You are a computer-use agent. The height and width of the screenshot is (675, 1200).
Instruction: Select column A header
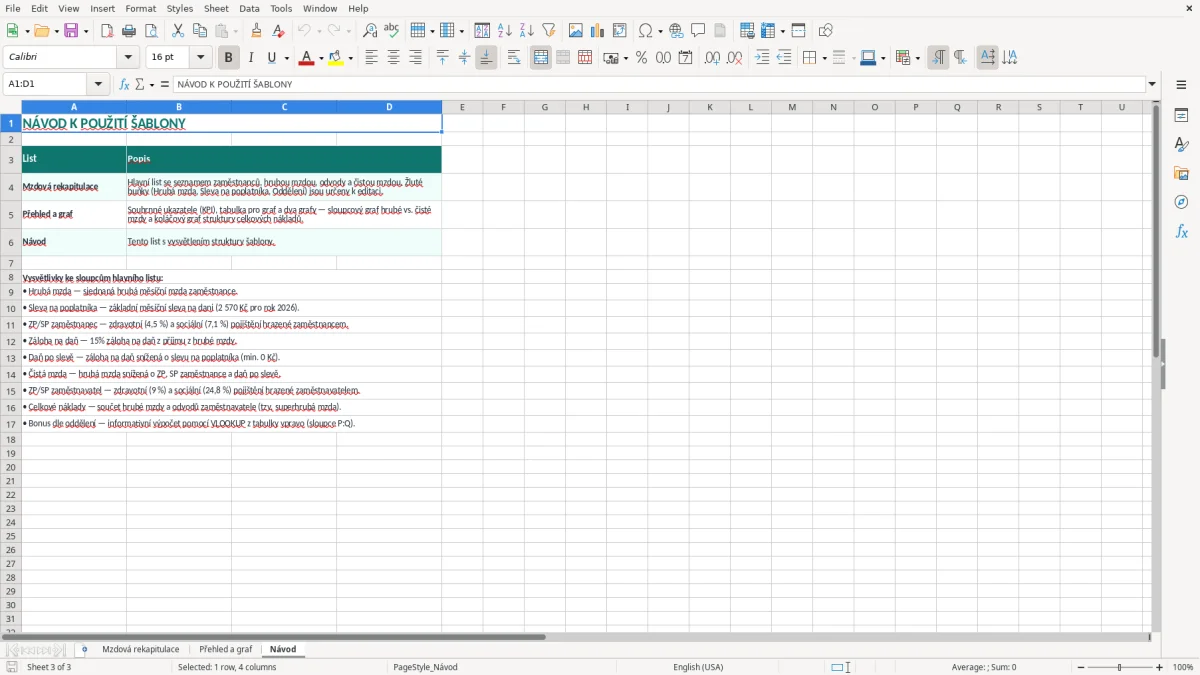click(74, 107)
